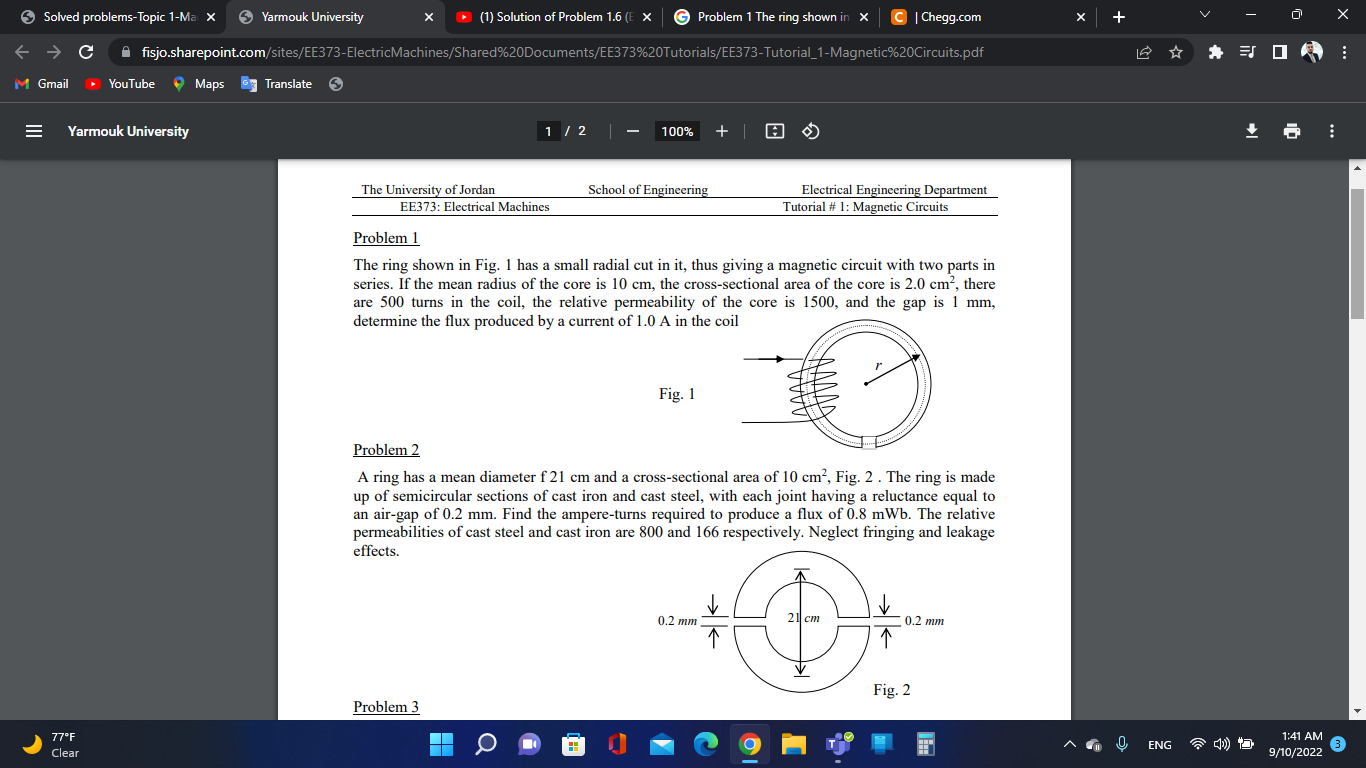Expand the tab search dropdown arrow
Screen dimensions: 1366x768
click(1204, 16)
